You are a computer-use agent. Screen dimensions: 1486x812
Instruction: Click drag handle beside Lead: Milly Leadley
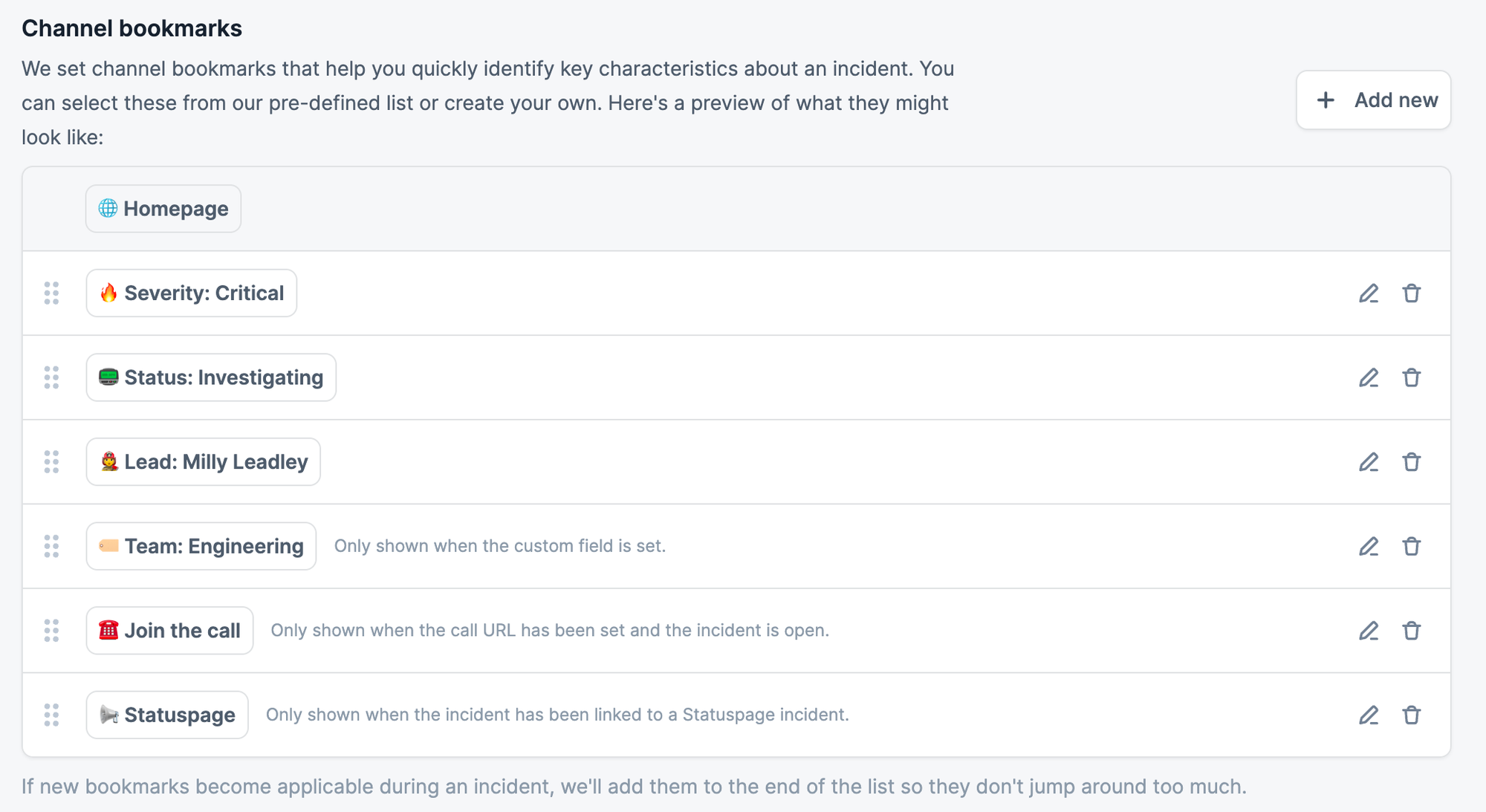point(51,462)
